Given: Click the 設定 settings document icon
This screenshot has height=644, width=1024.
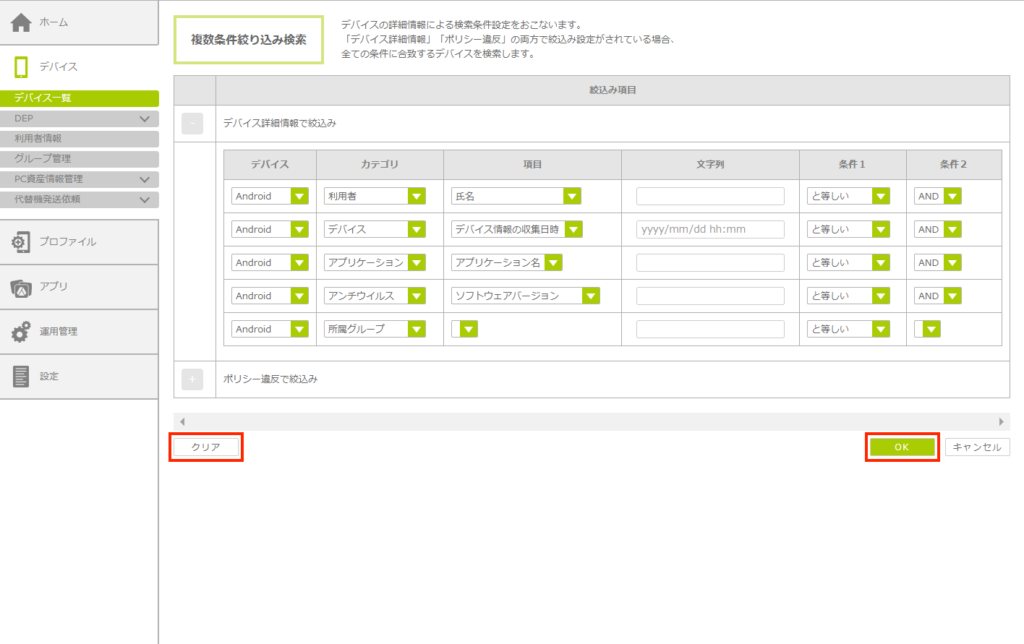Looking at the screenshot, I should click(21, 376).
